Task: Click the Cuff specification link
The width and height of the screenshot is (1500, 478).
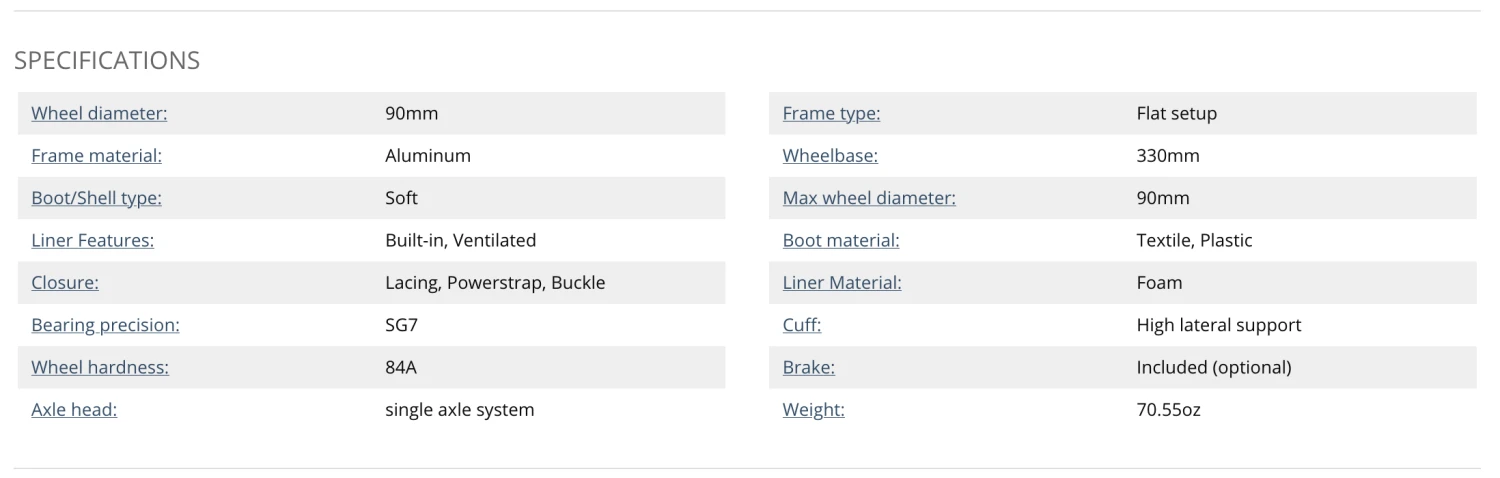Action: click(802, 325)
